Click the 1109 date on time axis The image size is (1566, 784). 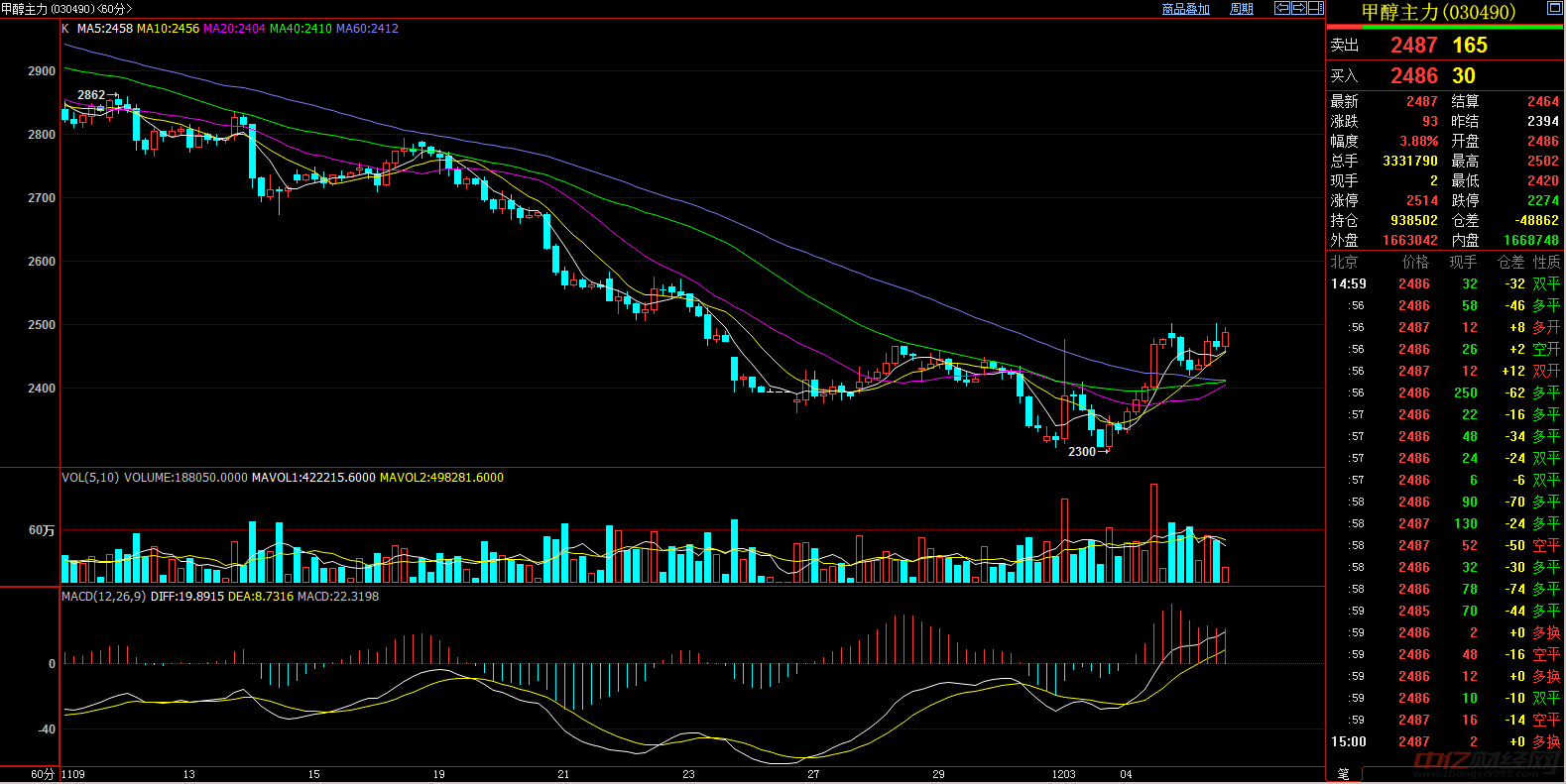point(73,774)
